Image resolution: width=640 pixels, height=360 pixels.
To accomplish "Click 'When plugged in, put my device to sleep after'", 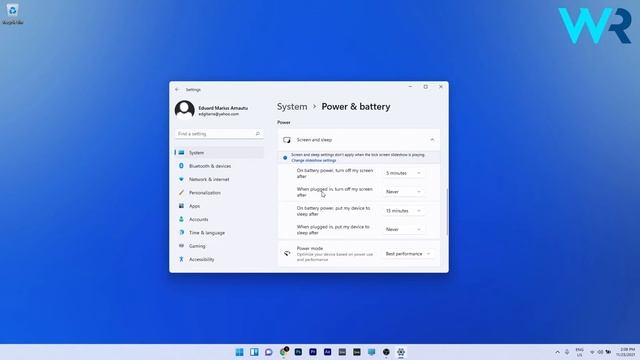I will point(333,230).
